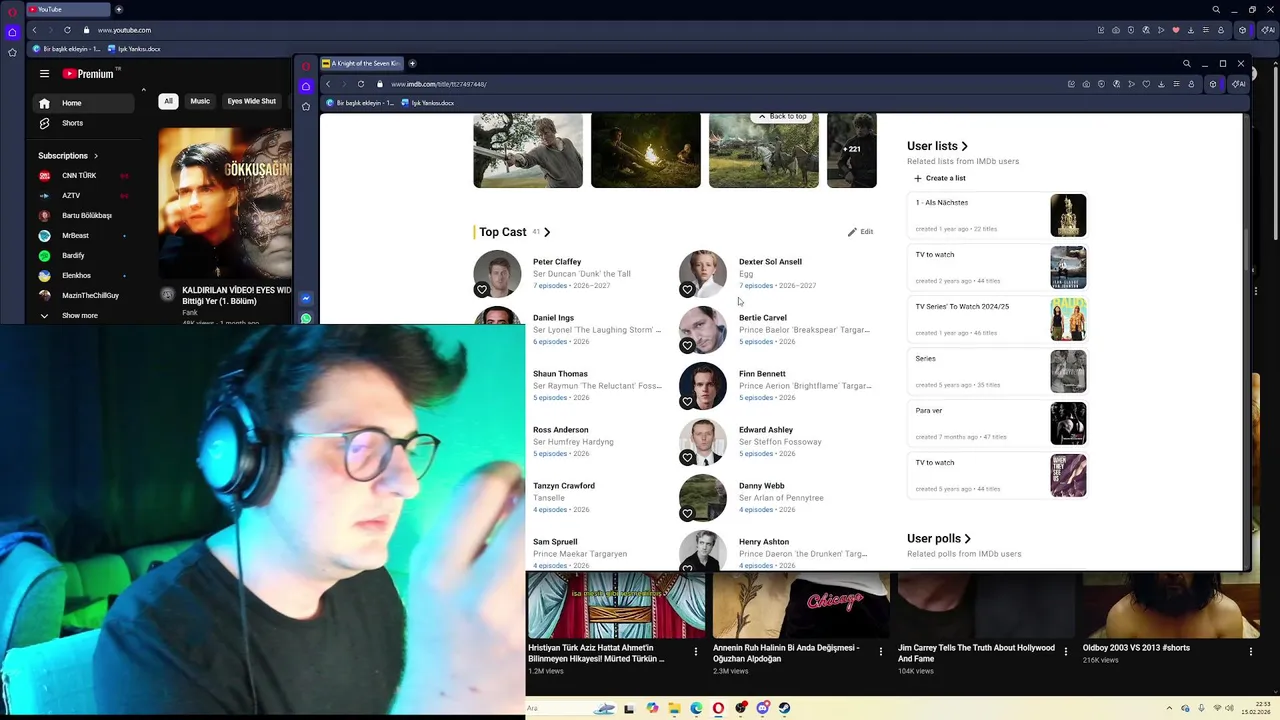Open Shorts in the YouTube sidebar
Viewport: 1280px width, 720px height.
[84, 123]
